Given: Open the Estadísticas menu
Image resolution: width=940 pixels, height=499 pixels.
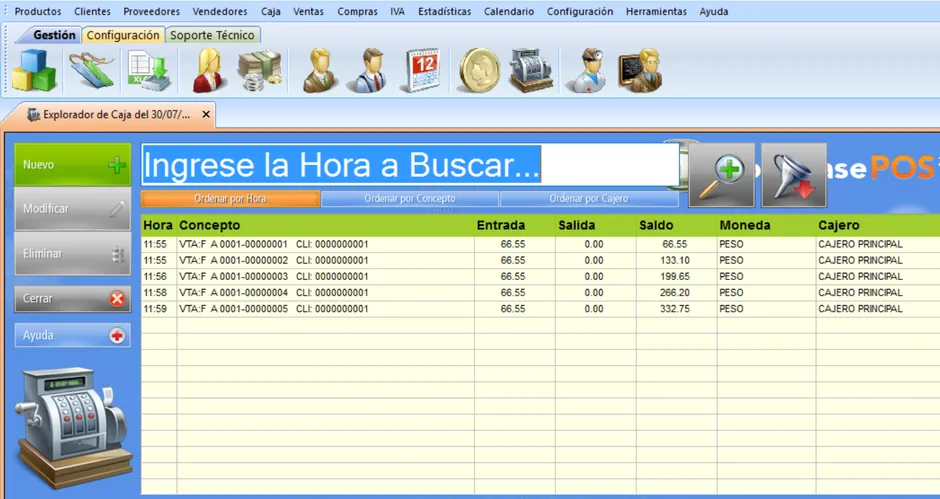Looking at the screenshot, I should coord(445,11).
